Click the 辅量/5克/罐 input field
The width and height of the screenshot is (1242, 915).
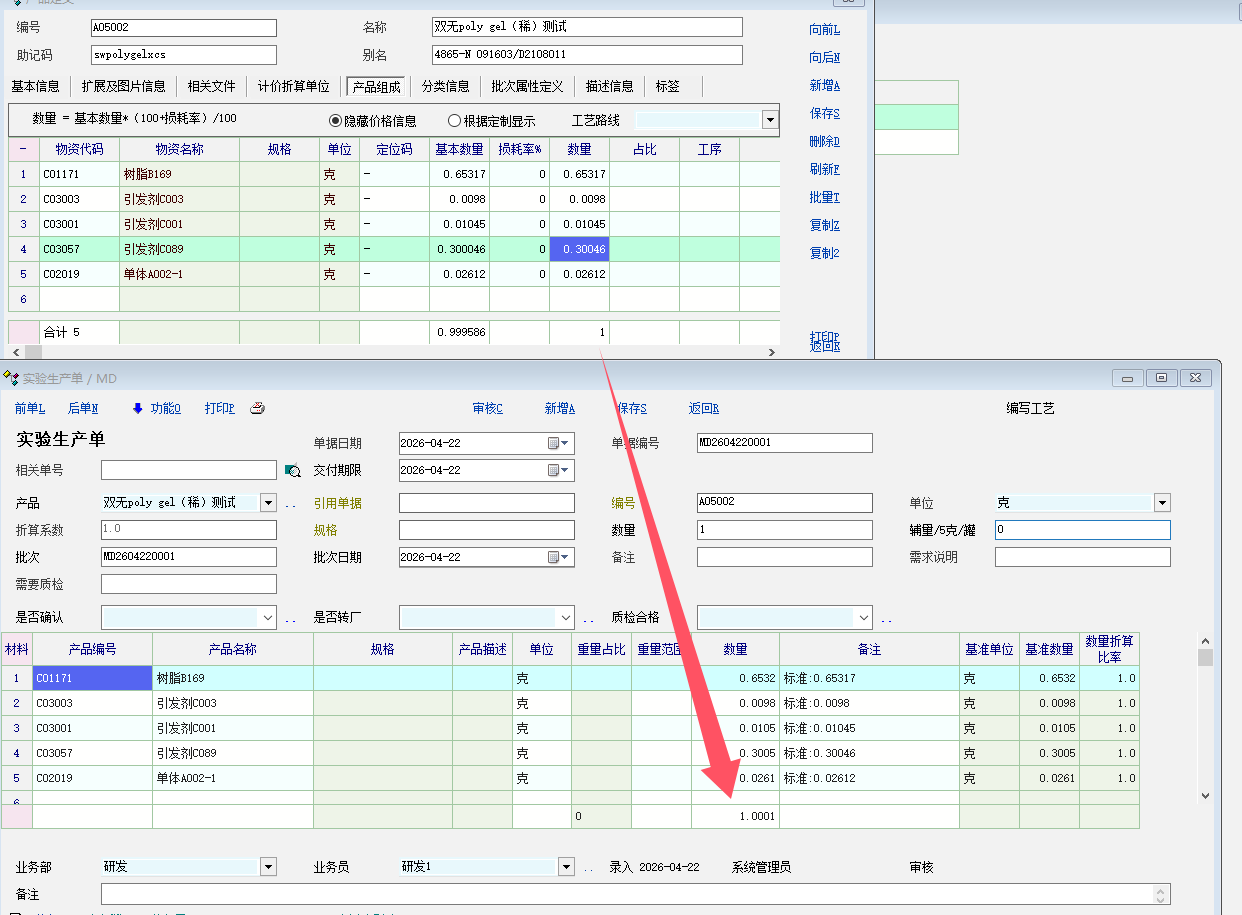click(x=1082, y=530)
